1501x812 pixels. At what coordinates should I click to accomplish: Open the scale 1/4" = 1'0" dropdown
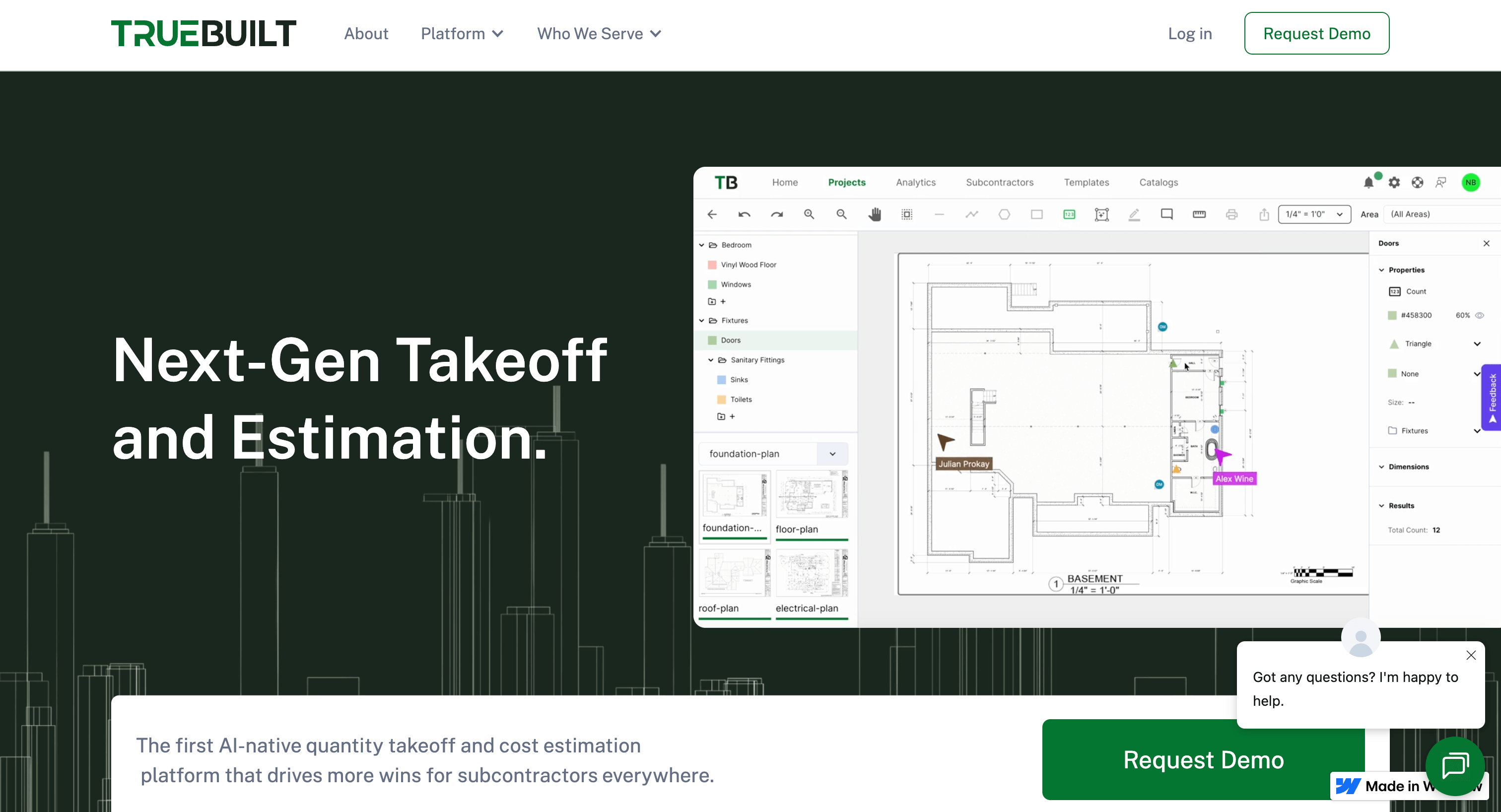1314,214
